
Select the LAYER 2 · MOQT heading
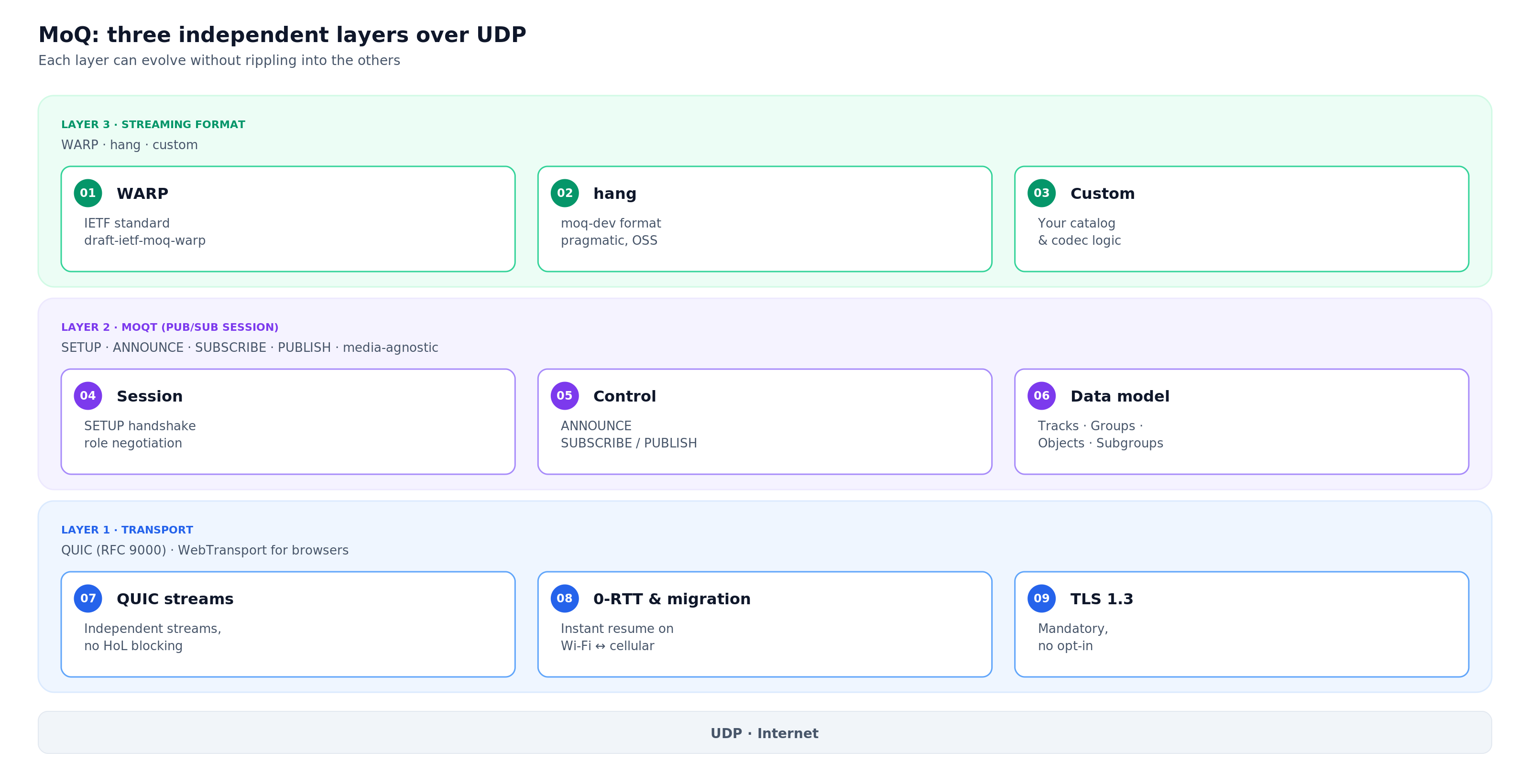[169, 327]
